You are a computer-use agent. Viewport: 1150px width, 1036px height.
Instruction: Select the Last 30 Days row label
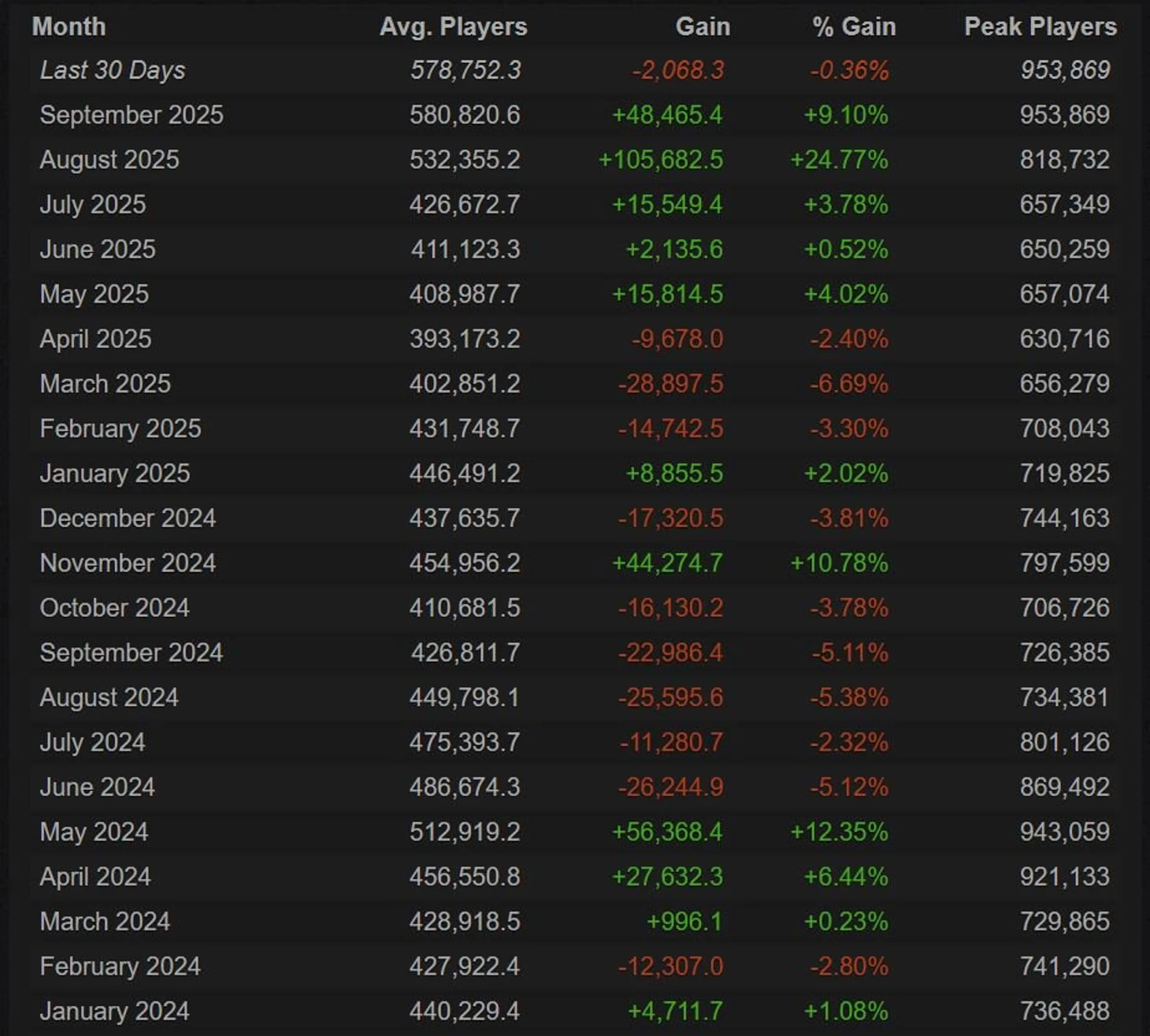point(113,70)
